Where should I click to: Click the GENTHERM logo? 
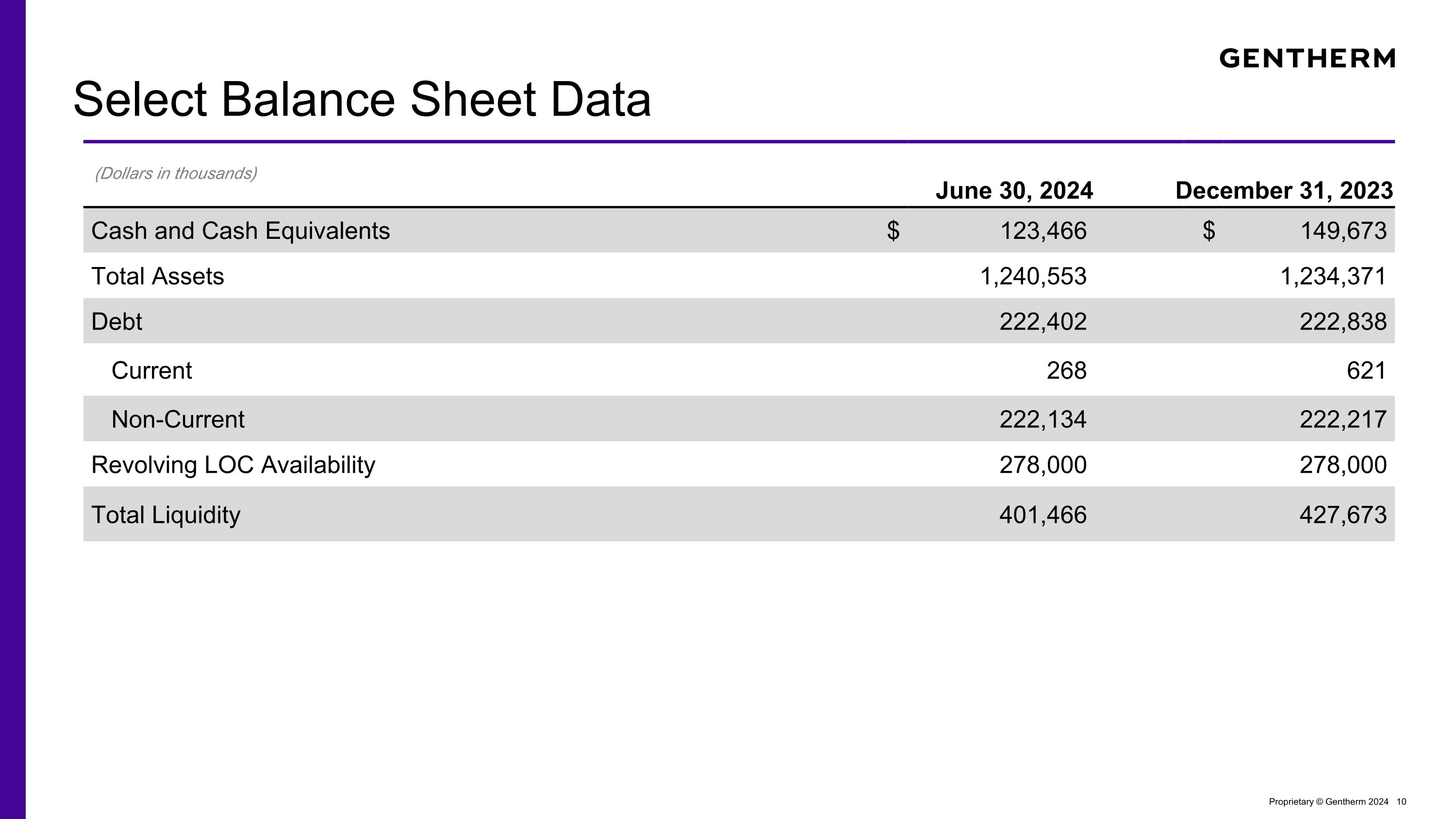point(1307,58)
